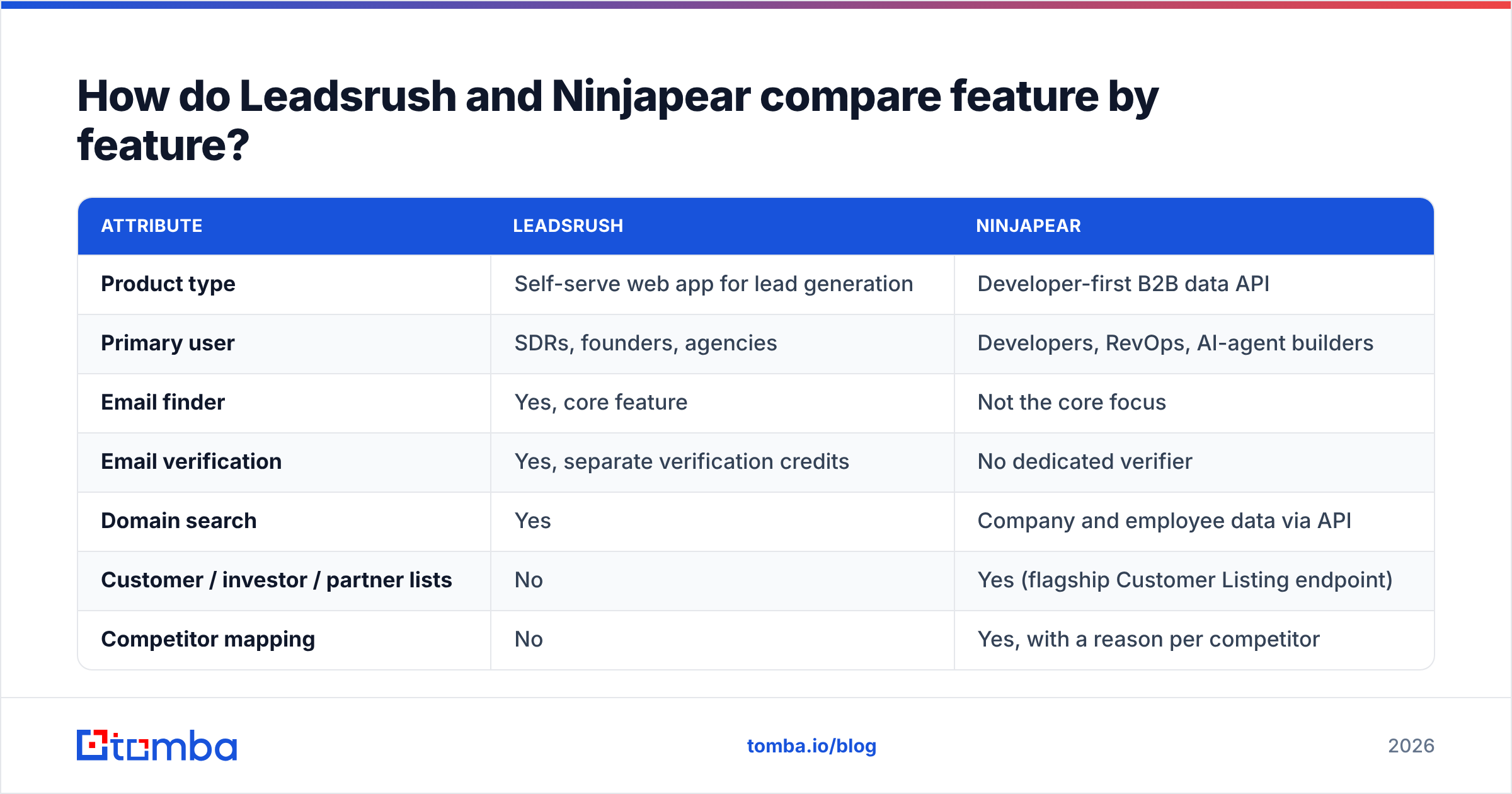The width and height of the screenshot is (1512, 794).
Task: Click the 'Email finder' row label
Action: pyautogui.click(x=163, y=403)
